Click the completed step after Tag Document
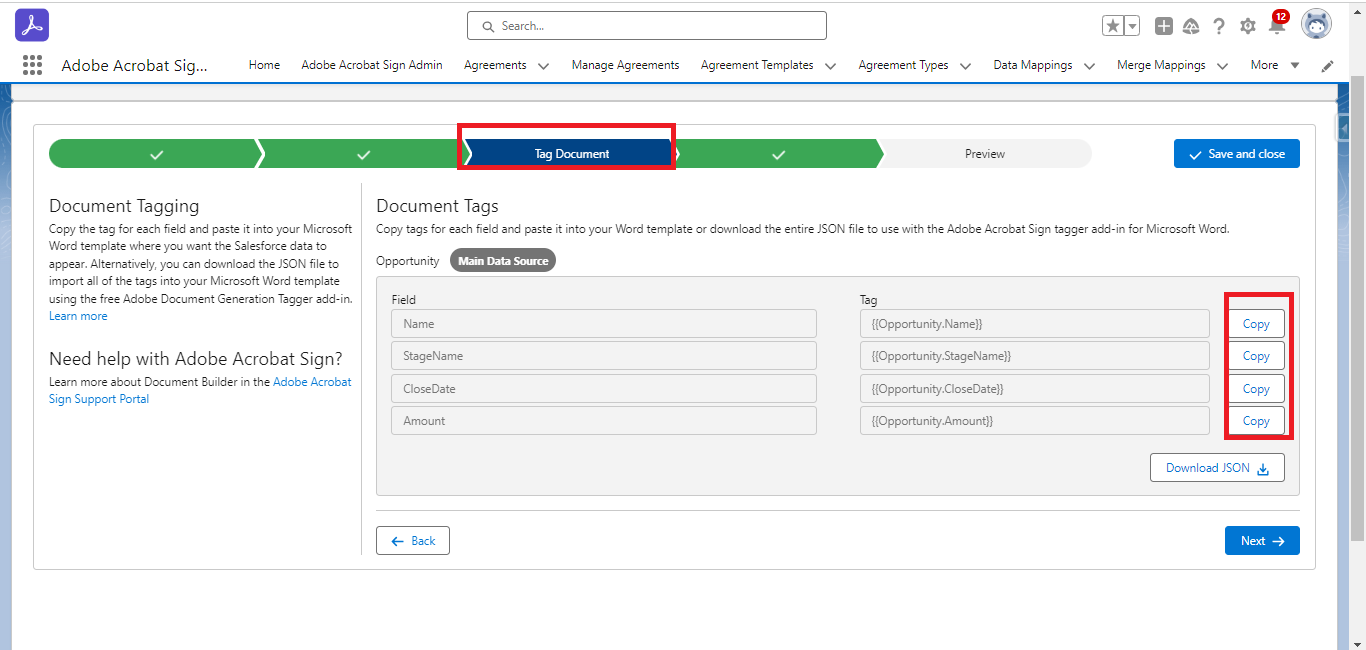 [x=778, y=154]
